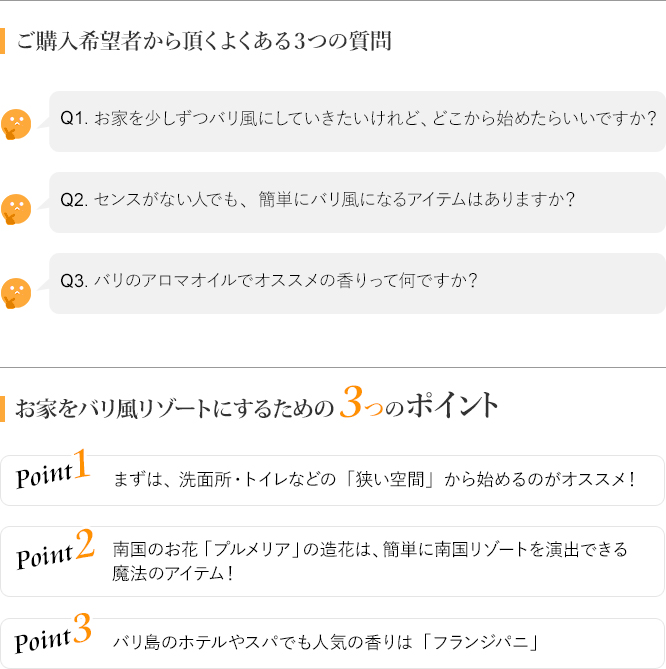Image resolution: width=666 pixels, height=669 pixels.
Task: Click the Point 3 label graphic
Action: [53, 634]
